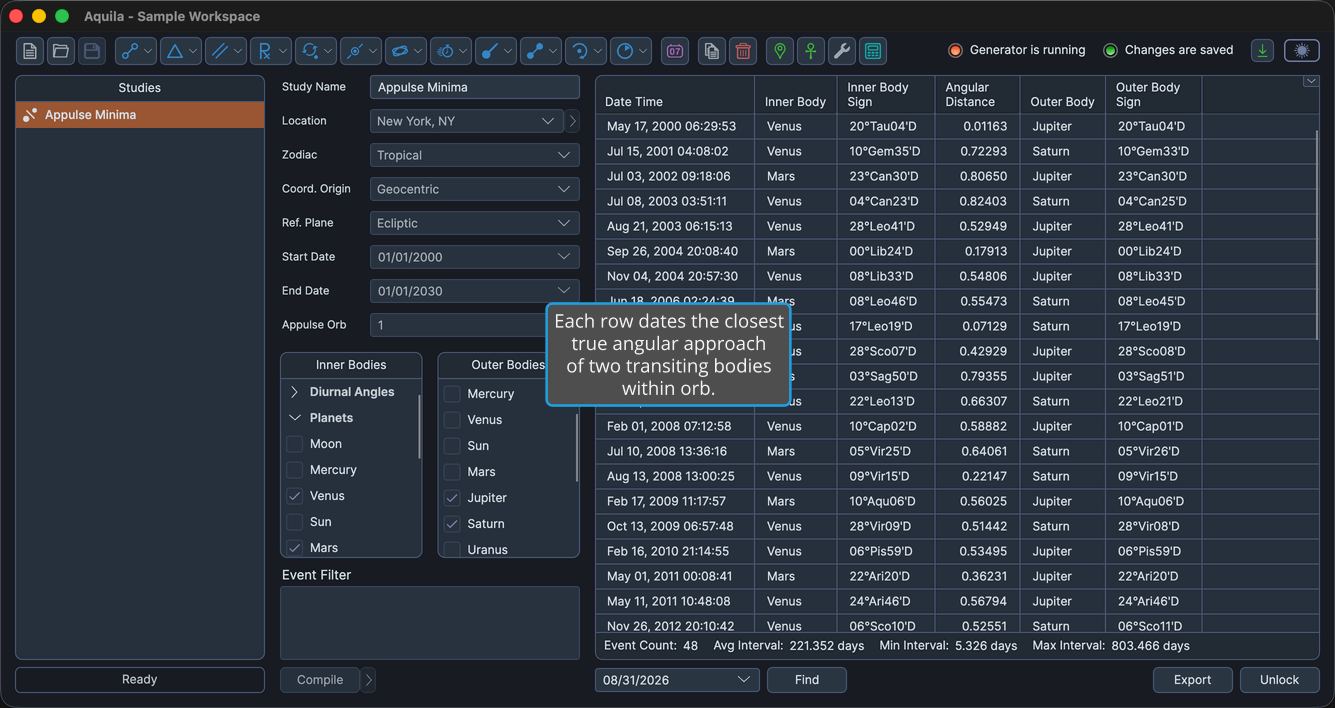Open the purple calendar icon

coord(675,51)
